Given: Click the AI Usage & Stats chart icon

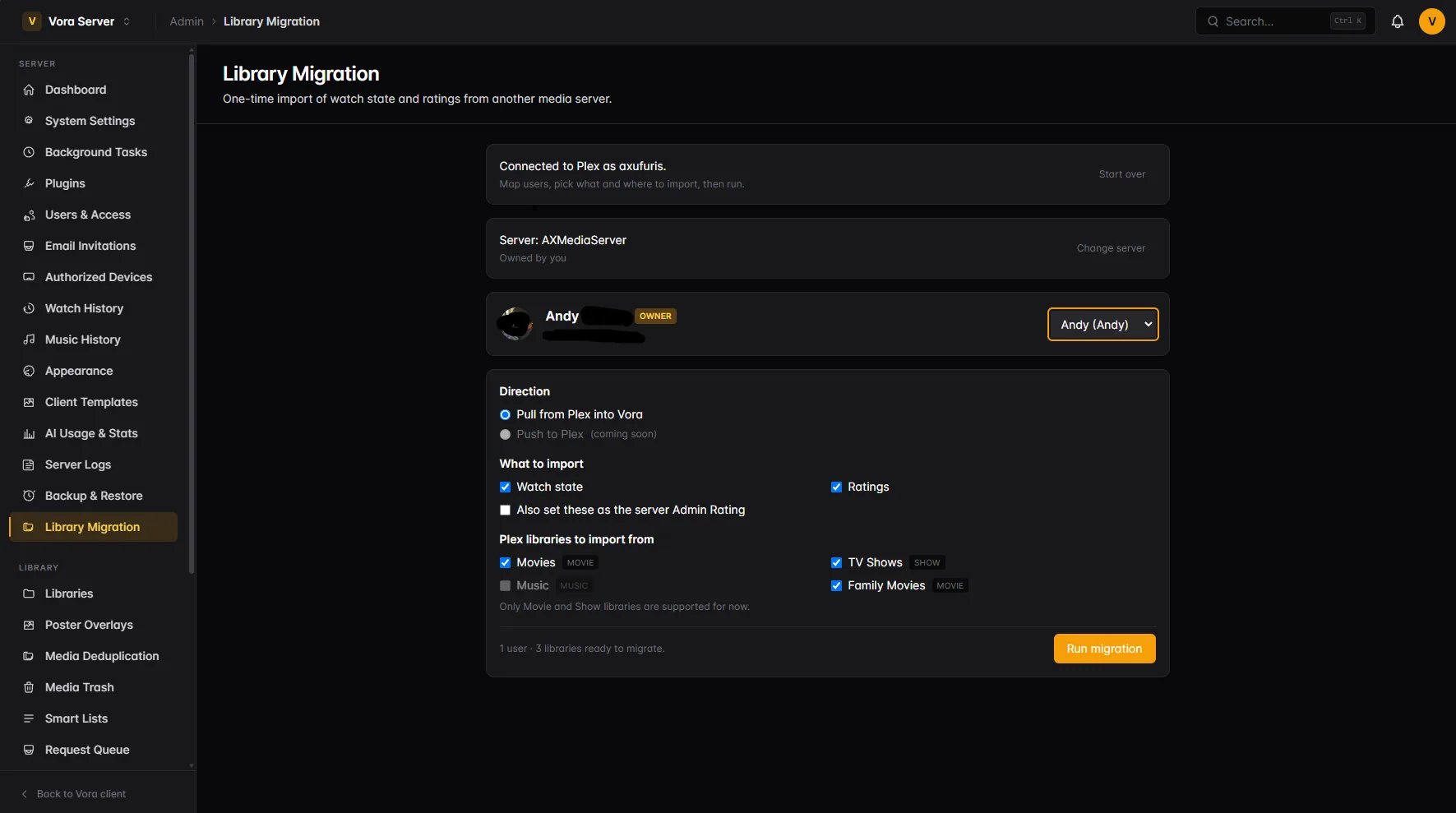Looking at the screenshot, I should tap(29, 433).
